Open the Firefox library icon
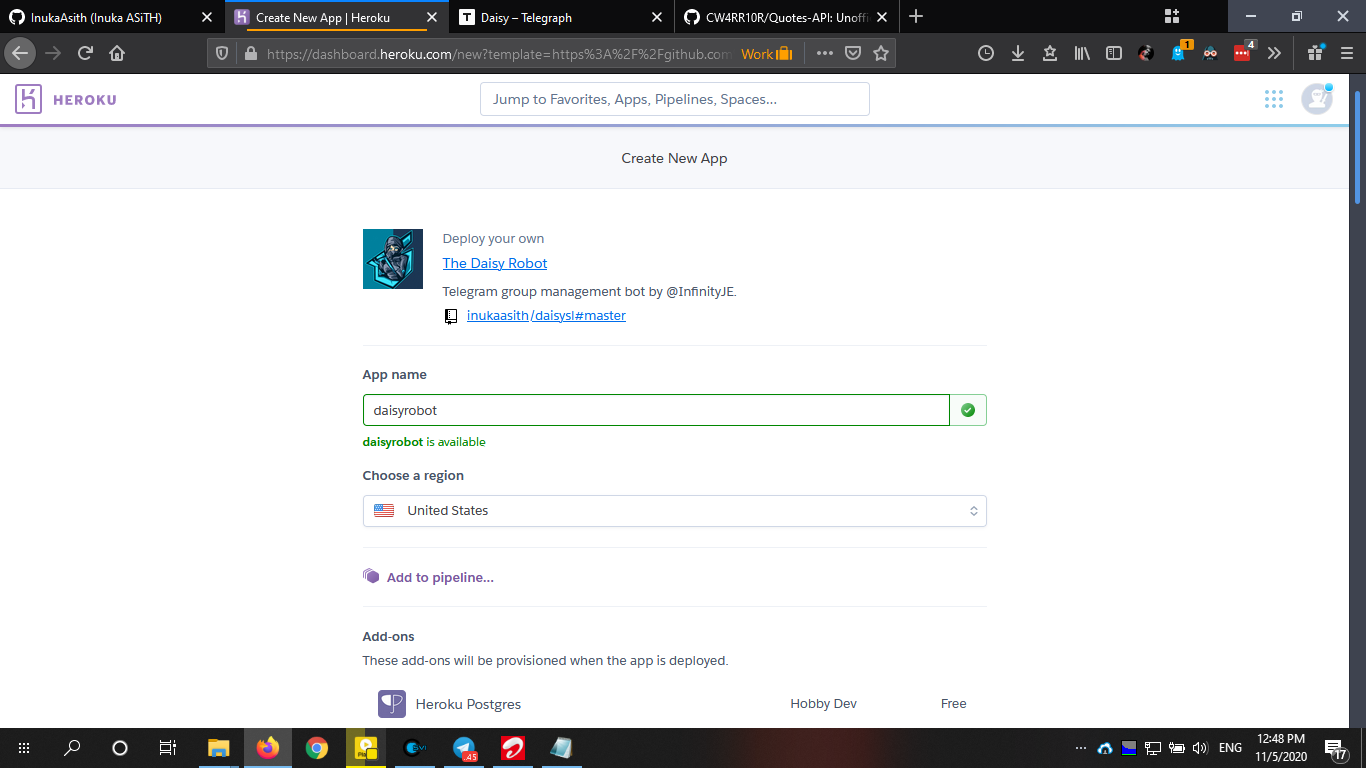The image size is (1366, 768). (x=1082, y=53)
